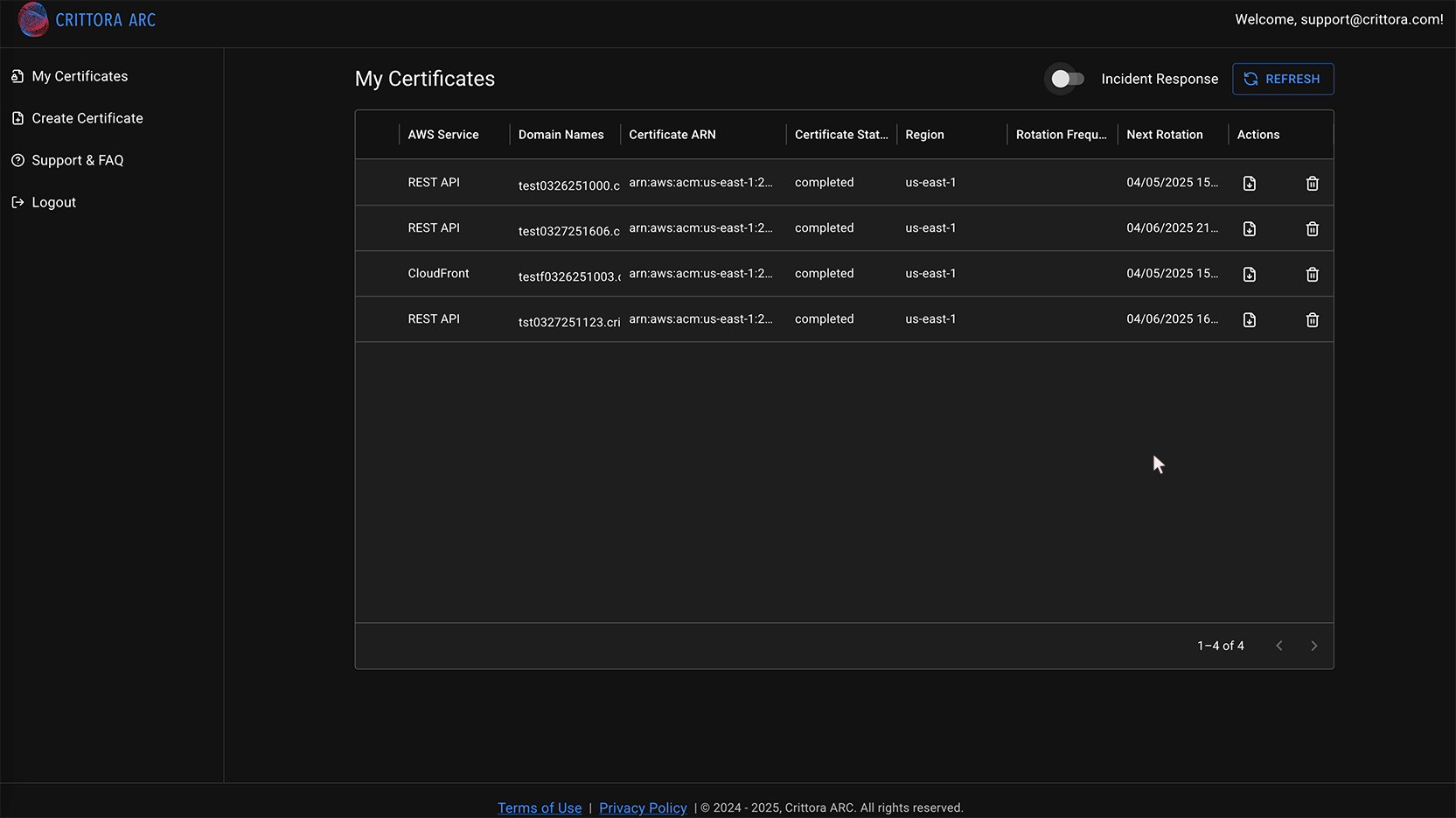Sort by Next Rotation column header
Viewport: 1456px width, 818px height.
1165,135
